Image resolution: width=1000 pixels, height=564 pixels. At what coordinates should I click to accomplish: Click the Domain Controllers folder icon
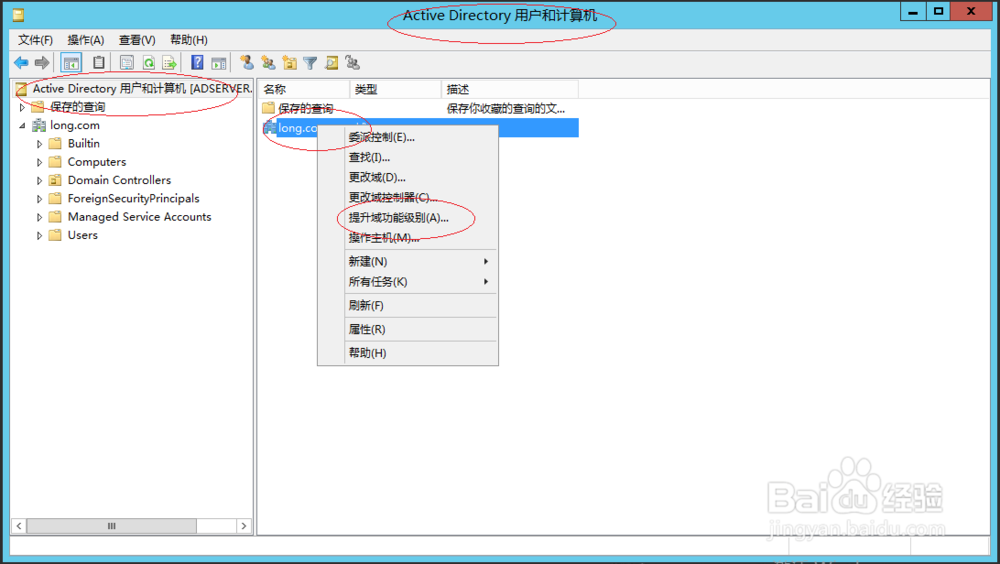point(55,180)
